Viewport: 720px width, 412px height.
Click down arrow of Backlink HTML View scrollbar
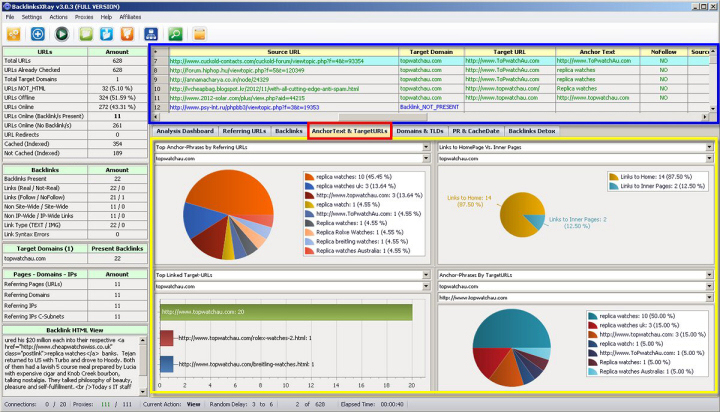[143, 392]
